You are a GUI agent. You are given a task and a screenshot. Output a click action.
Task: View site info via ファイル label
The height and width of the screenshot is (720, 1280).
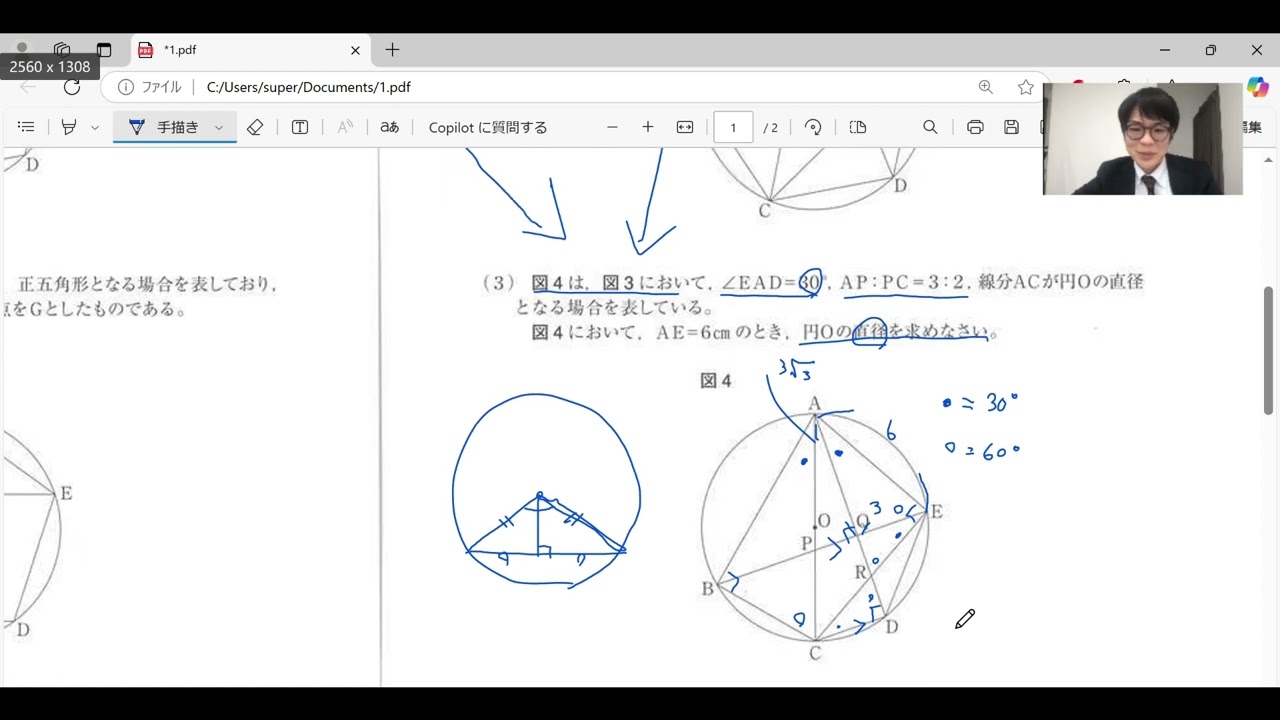pyautogui.click(x=150, y=87)
